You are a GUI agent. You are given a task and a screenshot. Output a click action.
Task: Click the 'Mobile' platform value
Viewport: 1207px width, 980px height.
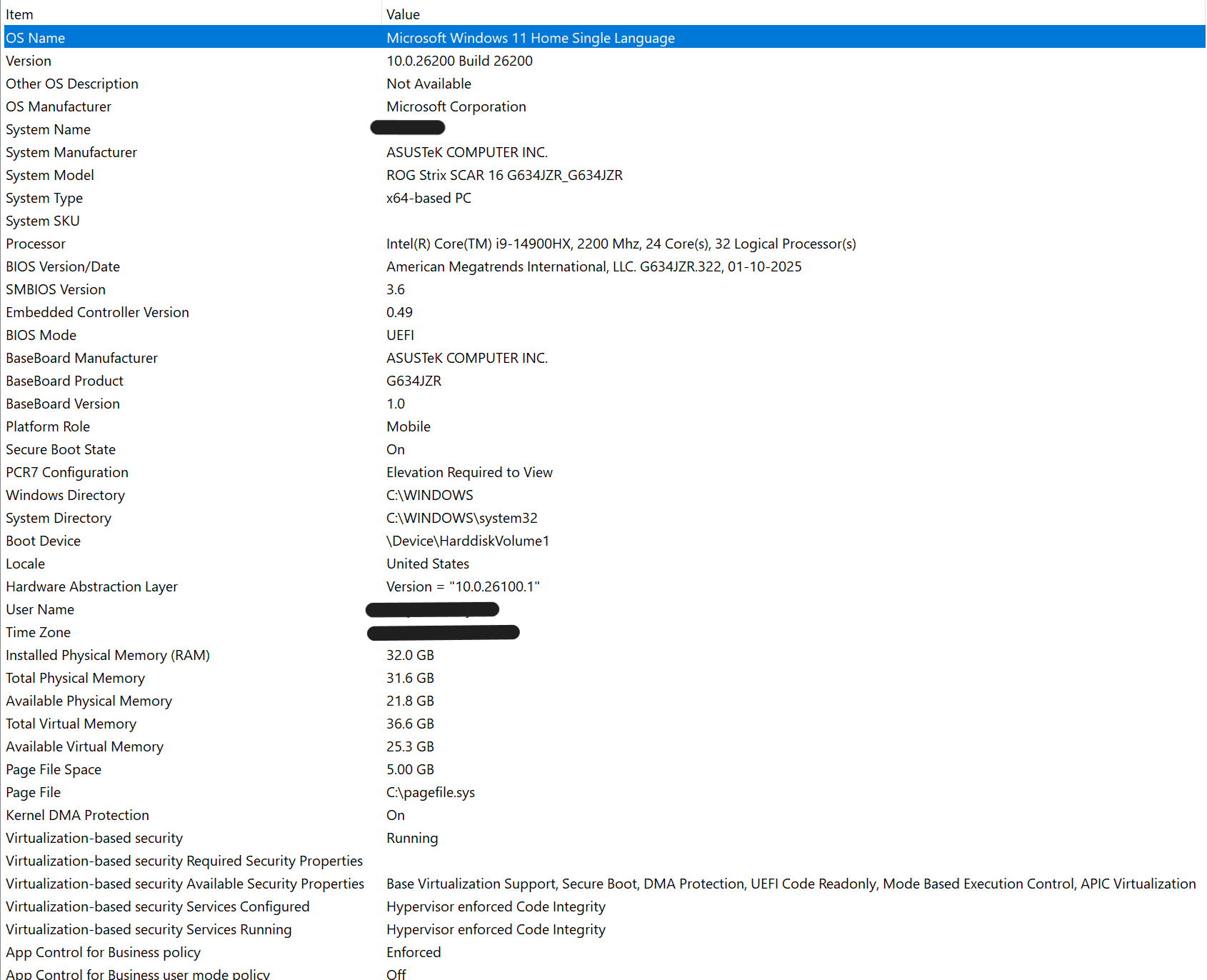click(x=408, y=426)
